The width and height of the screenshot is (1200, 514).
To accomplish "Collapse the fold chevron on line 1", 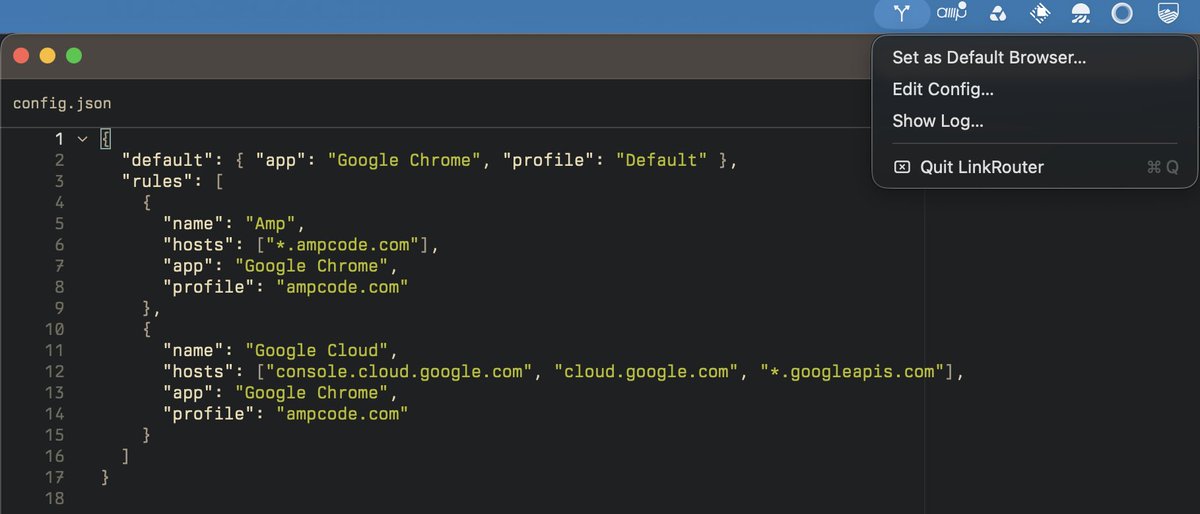I will (82, 139).
